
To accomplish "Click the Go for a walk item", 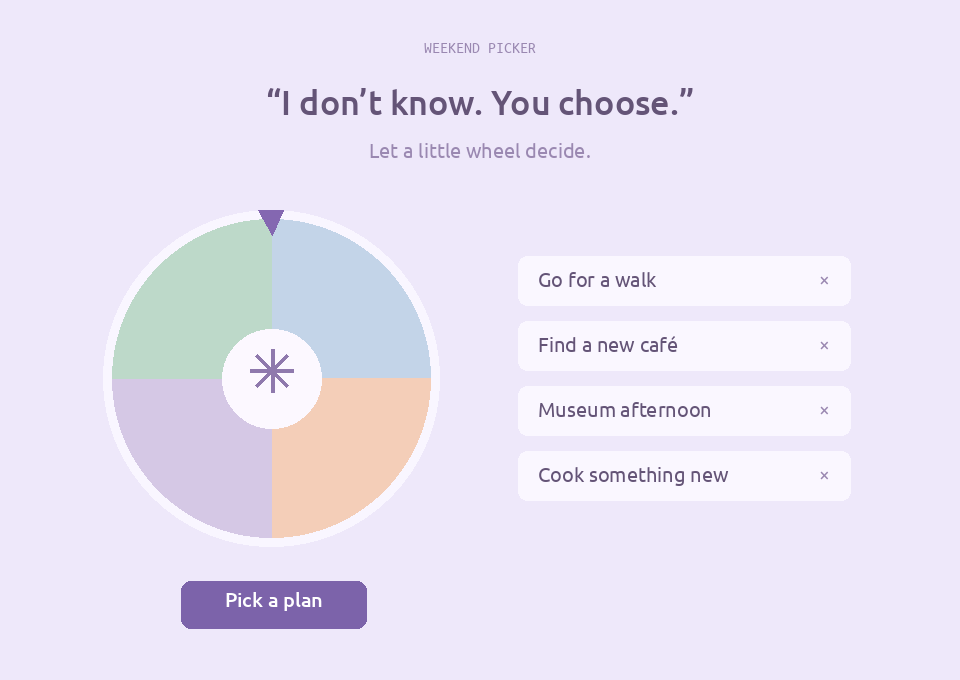I will click(684, 280).
